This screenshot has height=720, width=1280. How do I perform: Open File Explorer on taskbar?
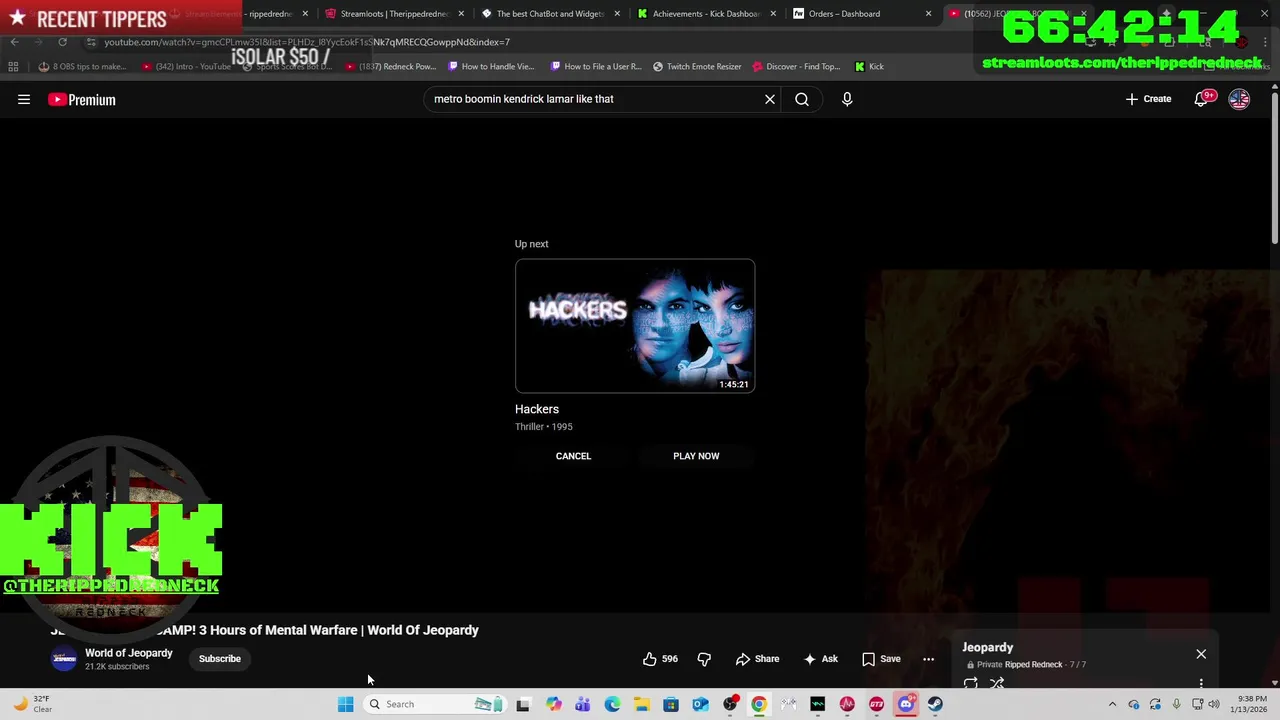pos(641,704)
